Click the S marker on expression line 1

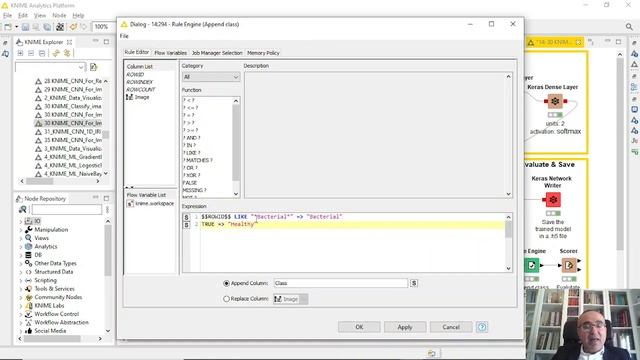pyautogui.click(x=186, y=217)
